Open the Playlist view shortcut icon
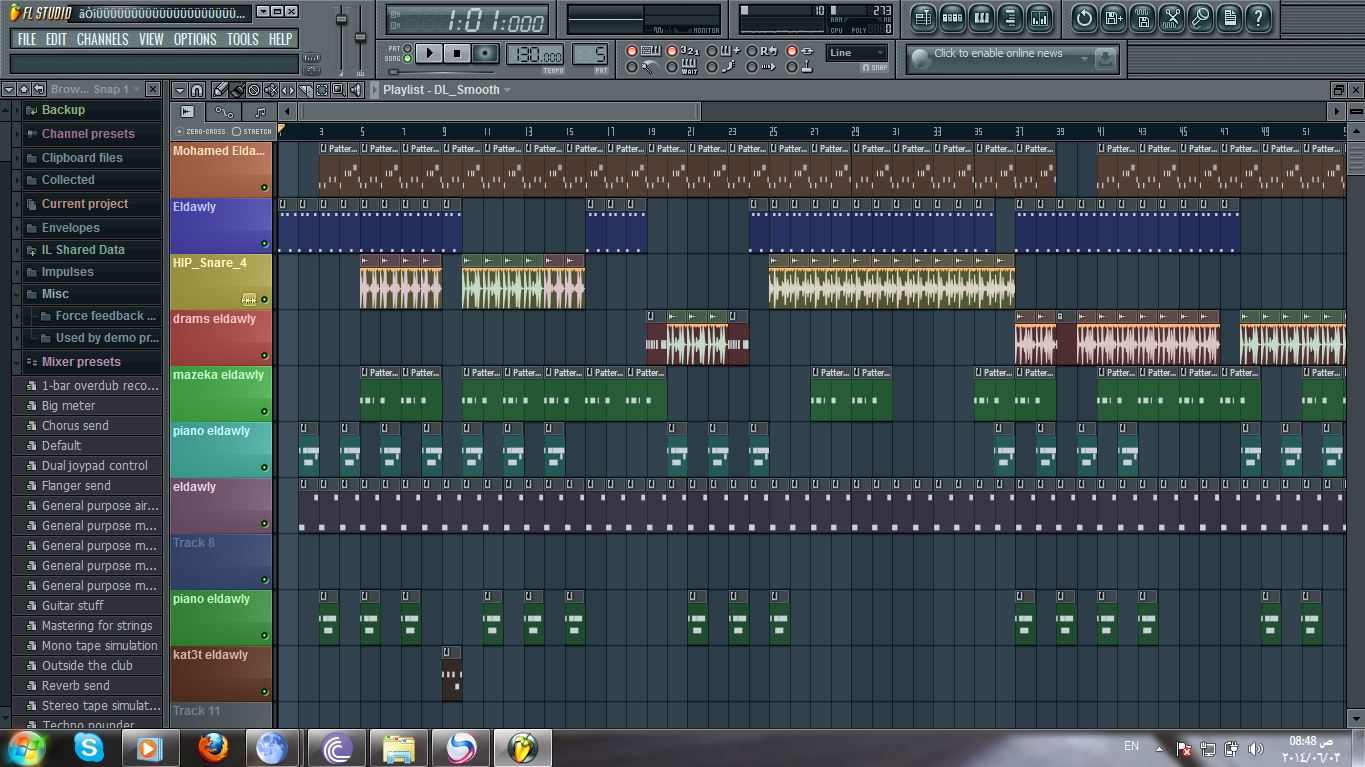 pyautogui.click(x=923, y=17)
